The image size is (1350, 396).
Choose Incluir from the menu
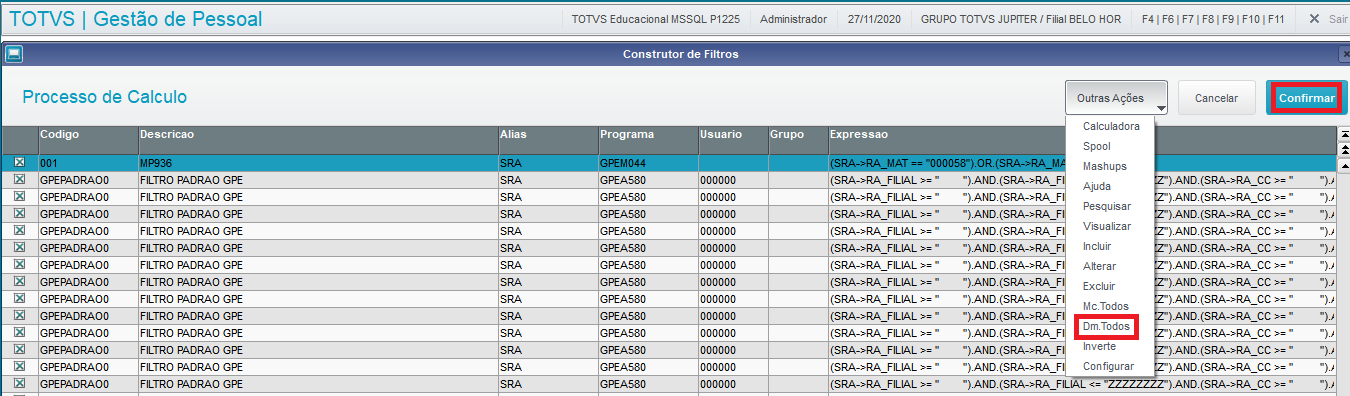pos(1096,246)
